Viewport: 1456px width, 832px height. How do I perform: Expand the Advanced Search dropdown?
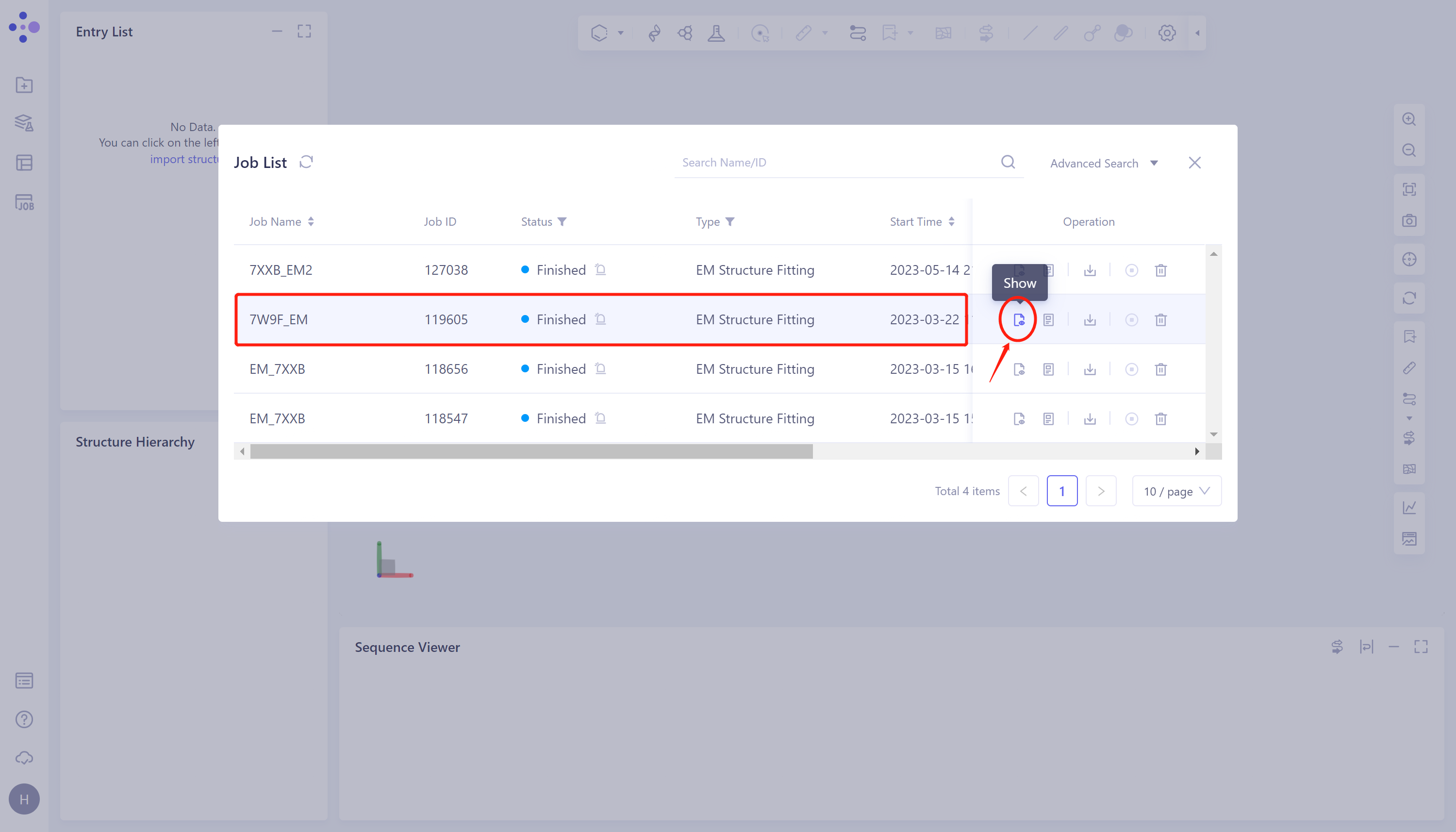tap(1103, 164)
